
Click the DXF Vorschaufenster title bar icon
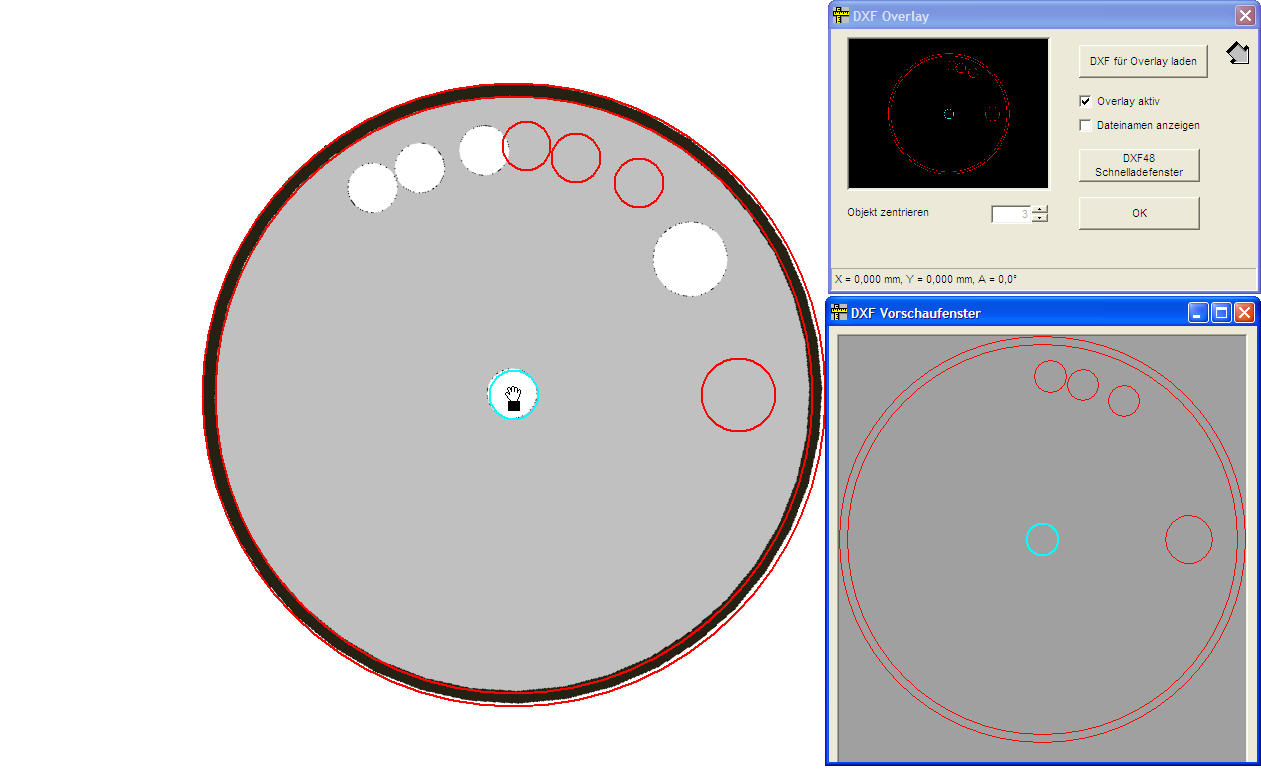point(840,313)
